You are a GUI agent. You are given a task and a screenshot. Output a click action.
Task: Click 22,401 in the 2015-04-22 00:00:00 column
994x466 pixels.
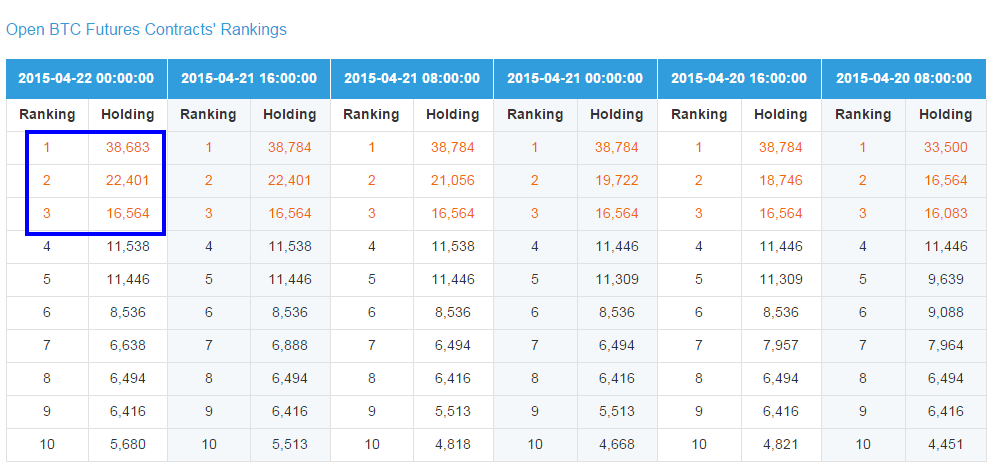127,181
